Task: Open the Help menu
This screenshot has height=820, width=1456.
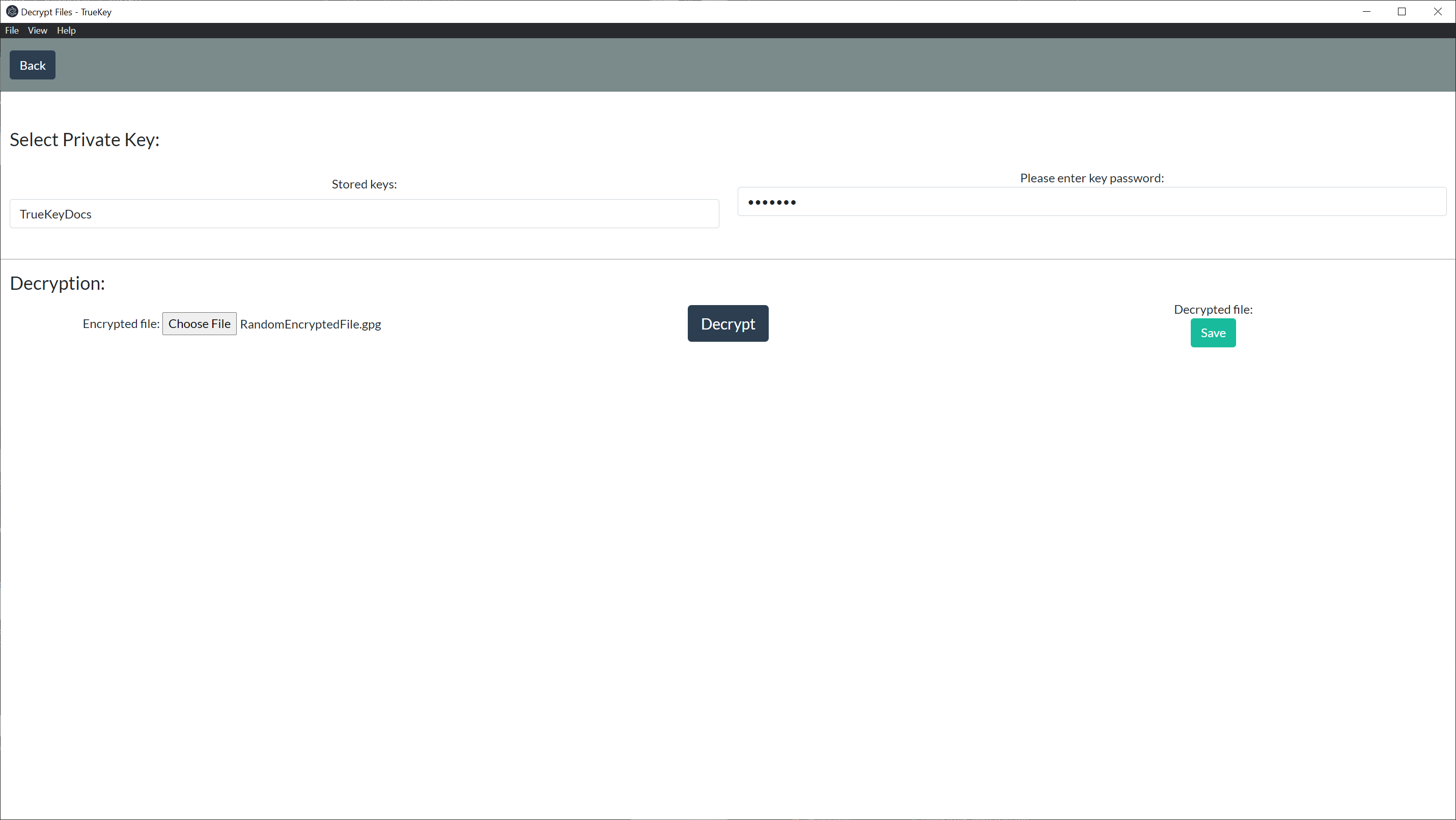Action: point(66,30)
